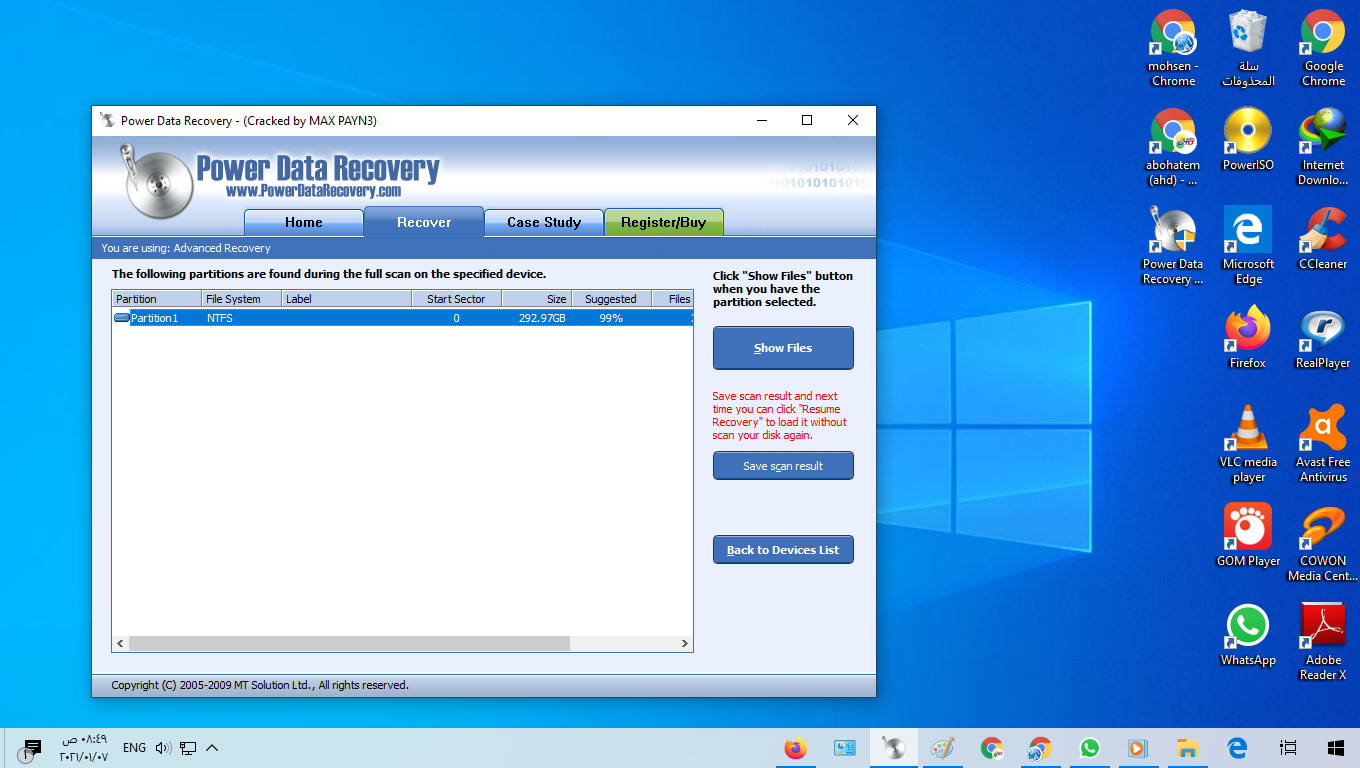This screenshot has width=1360, height=768.
Task: Click the www.PowerDataRecovery.com banner text
Action: pyautogui.click(x=313, y=191)
